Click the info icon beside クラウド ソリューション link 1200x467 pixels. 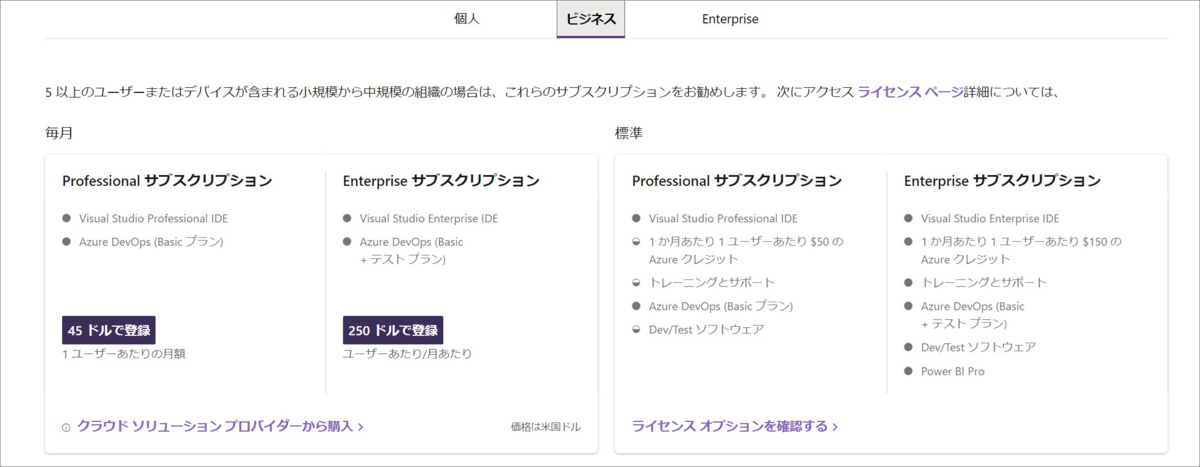67,427
